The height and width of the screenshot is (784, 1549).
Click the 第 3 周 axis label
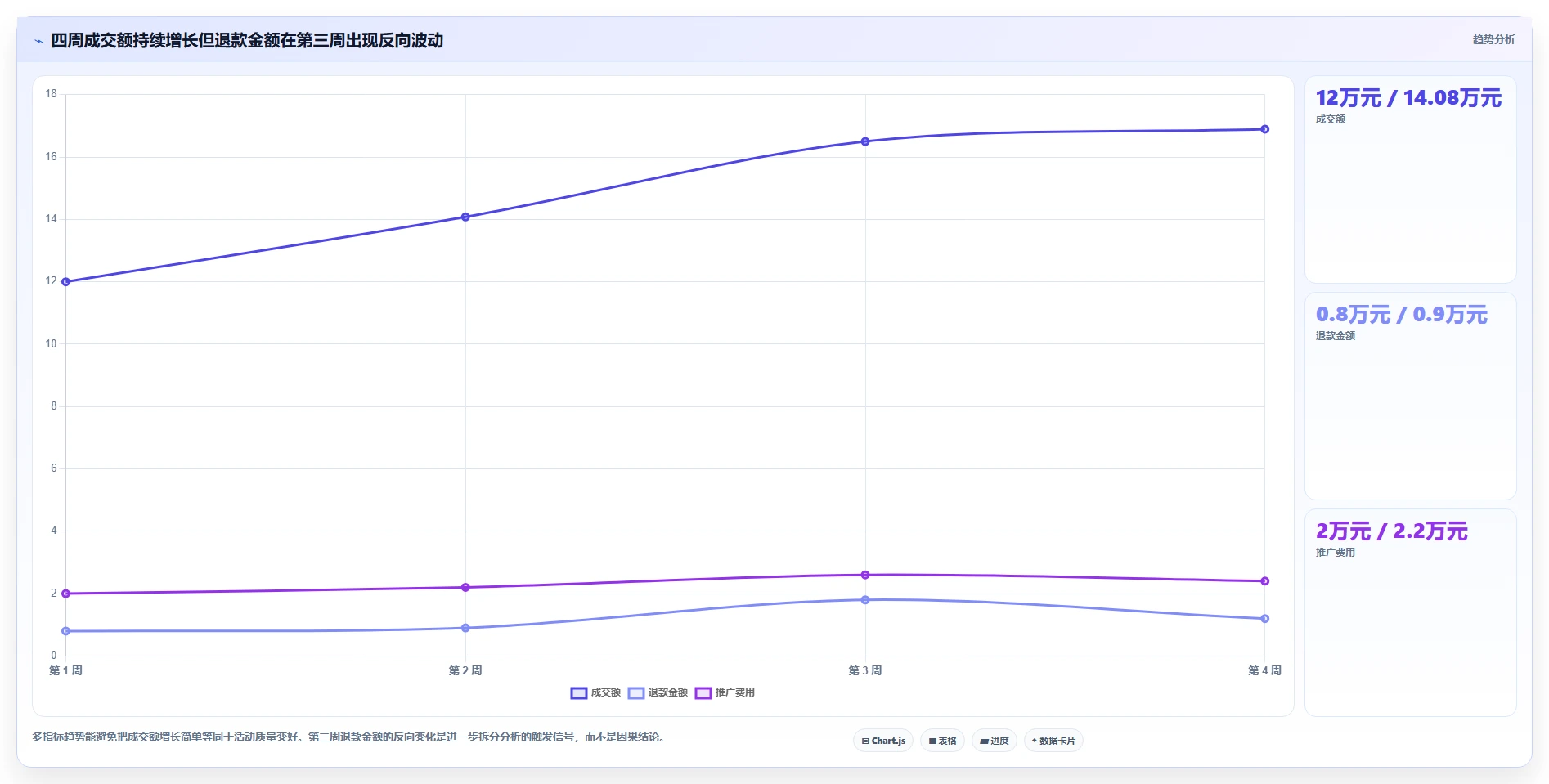click(865, 670)
